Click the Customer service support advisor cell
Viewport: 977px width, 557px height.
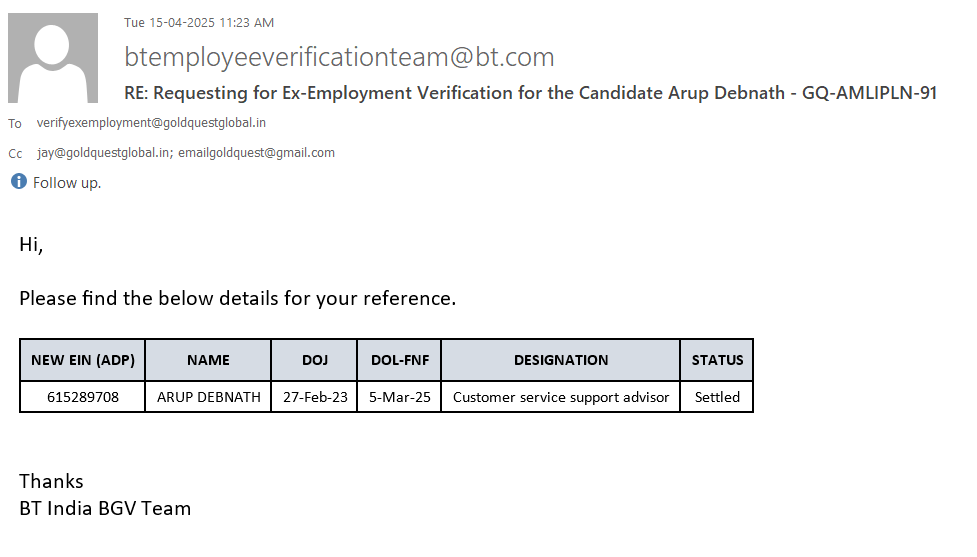(561, 397)
